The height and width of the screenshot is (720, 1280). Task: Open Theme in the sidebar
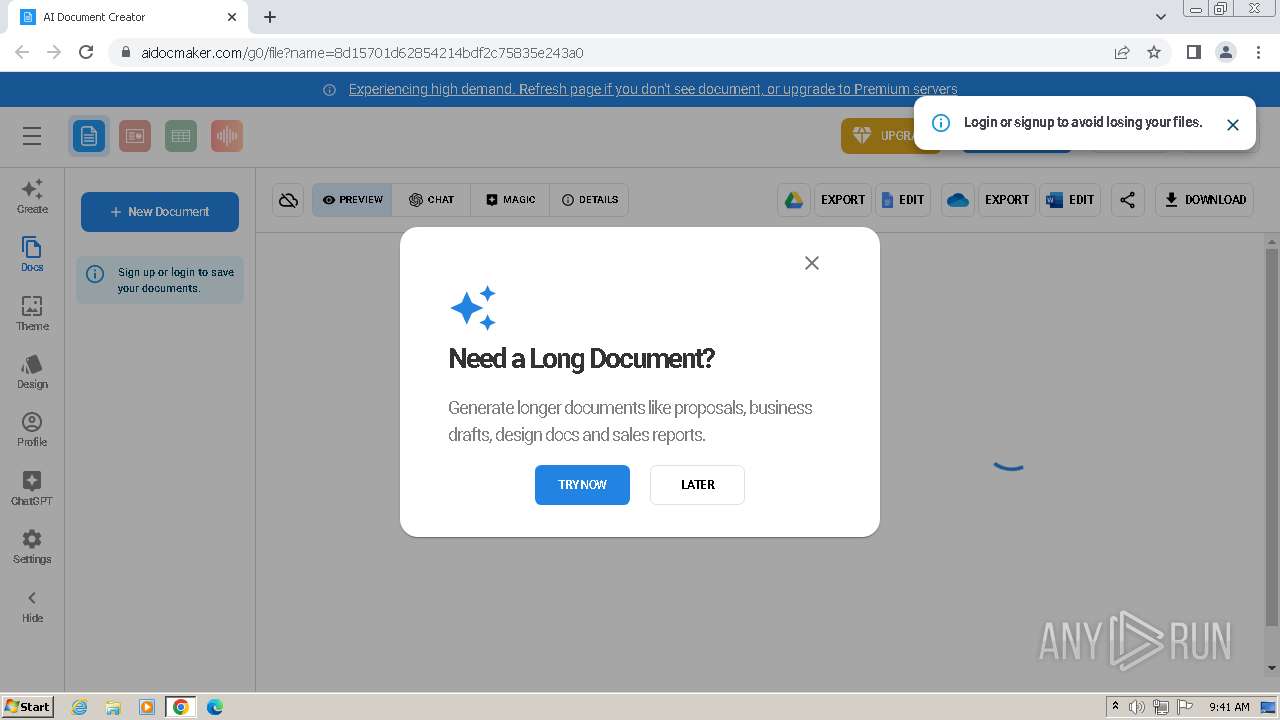coord(32,313)
